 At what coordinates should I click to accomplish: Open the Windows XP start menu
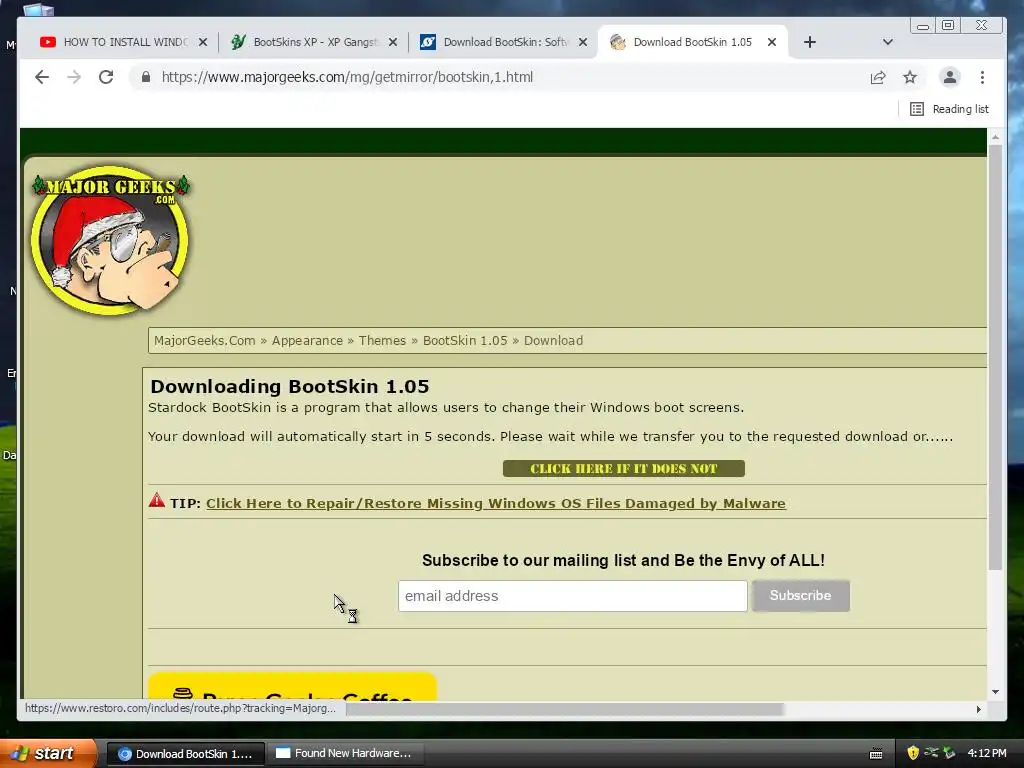click(x=48, y=753)
